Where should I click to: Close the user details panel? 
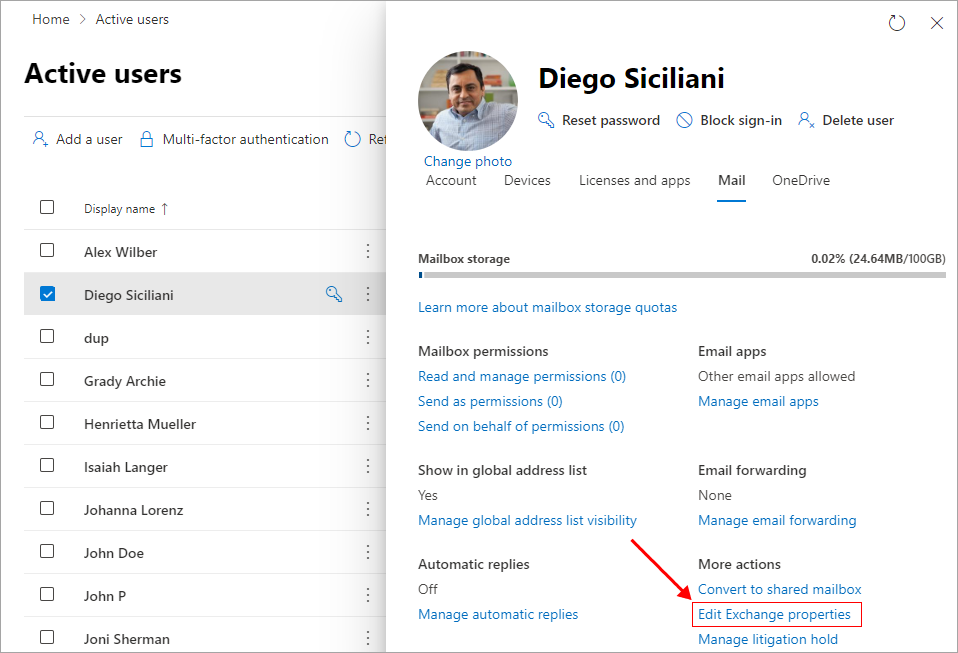937,23
